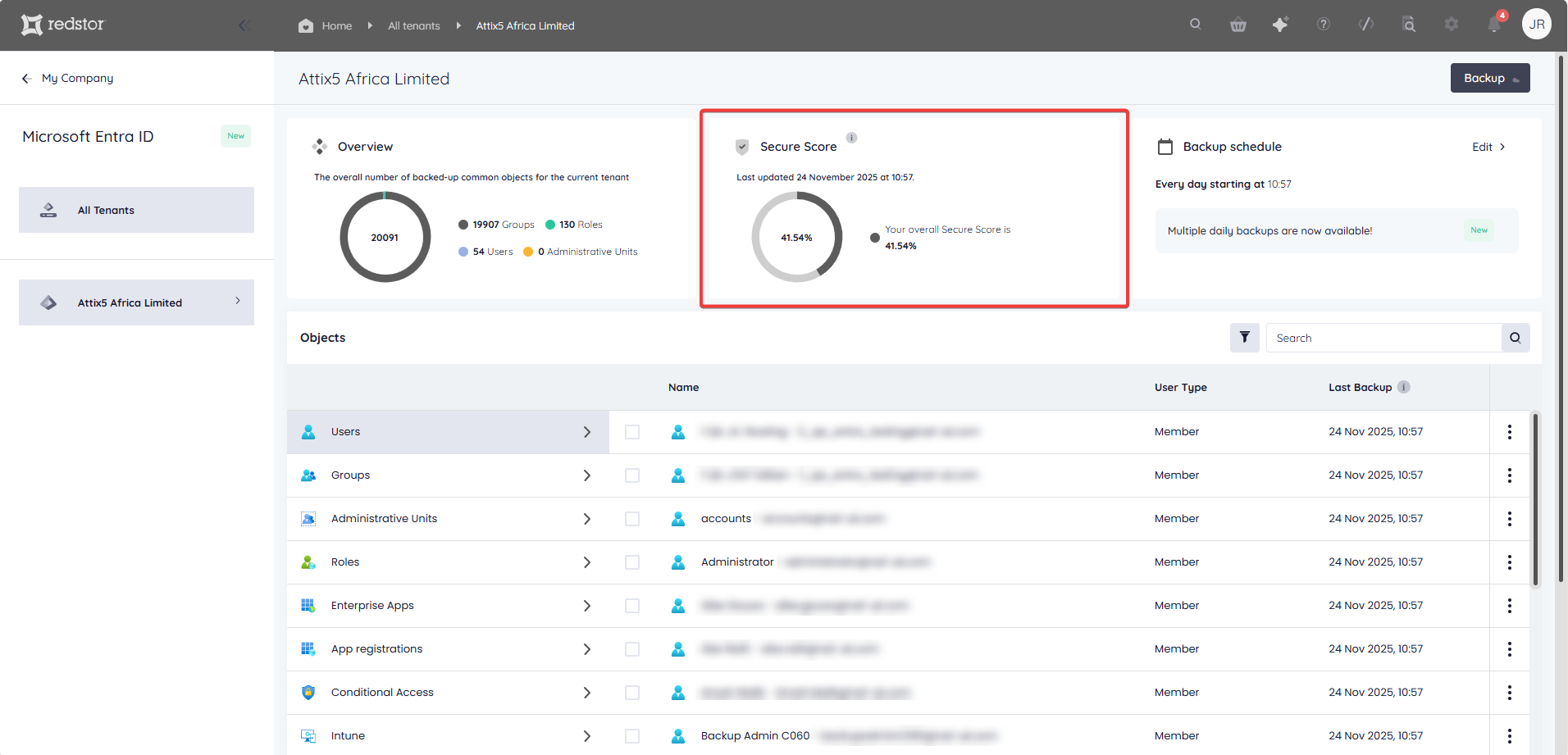Click the Redstor logo
This screenshot has height=755, width=1568.
pos(63,25)
